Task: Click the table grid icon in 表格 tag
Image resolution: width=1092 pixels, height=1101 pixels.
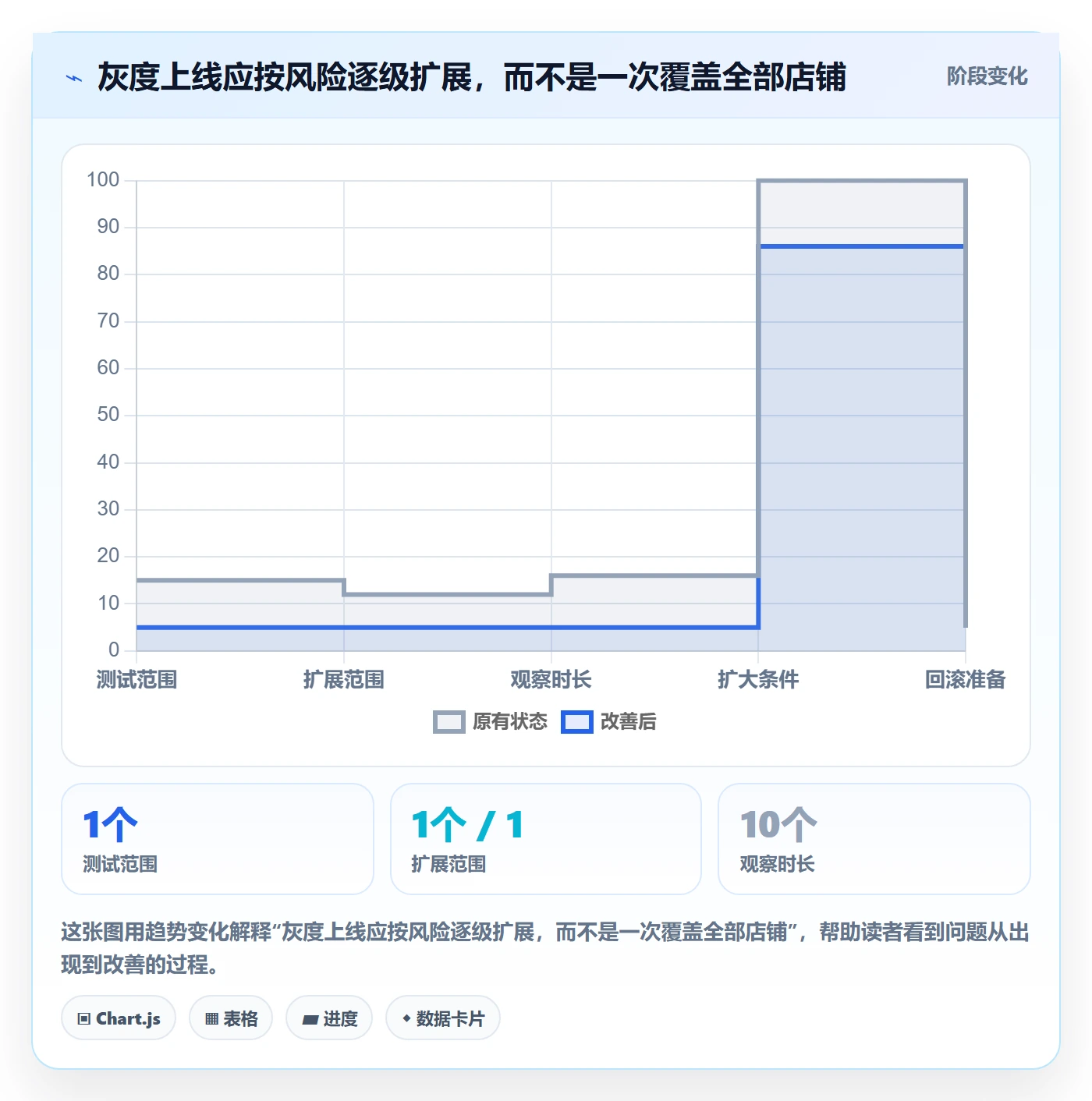Action: (x=211, y=1018)
